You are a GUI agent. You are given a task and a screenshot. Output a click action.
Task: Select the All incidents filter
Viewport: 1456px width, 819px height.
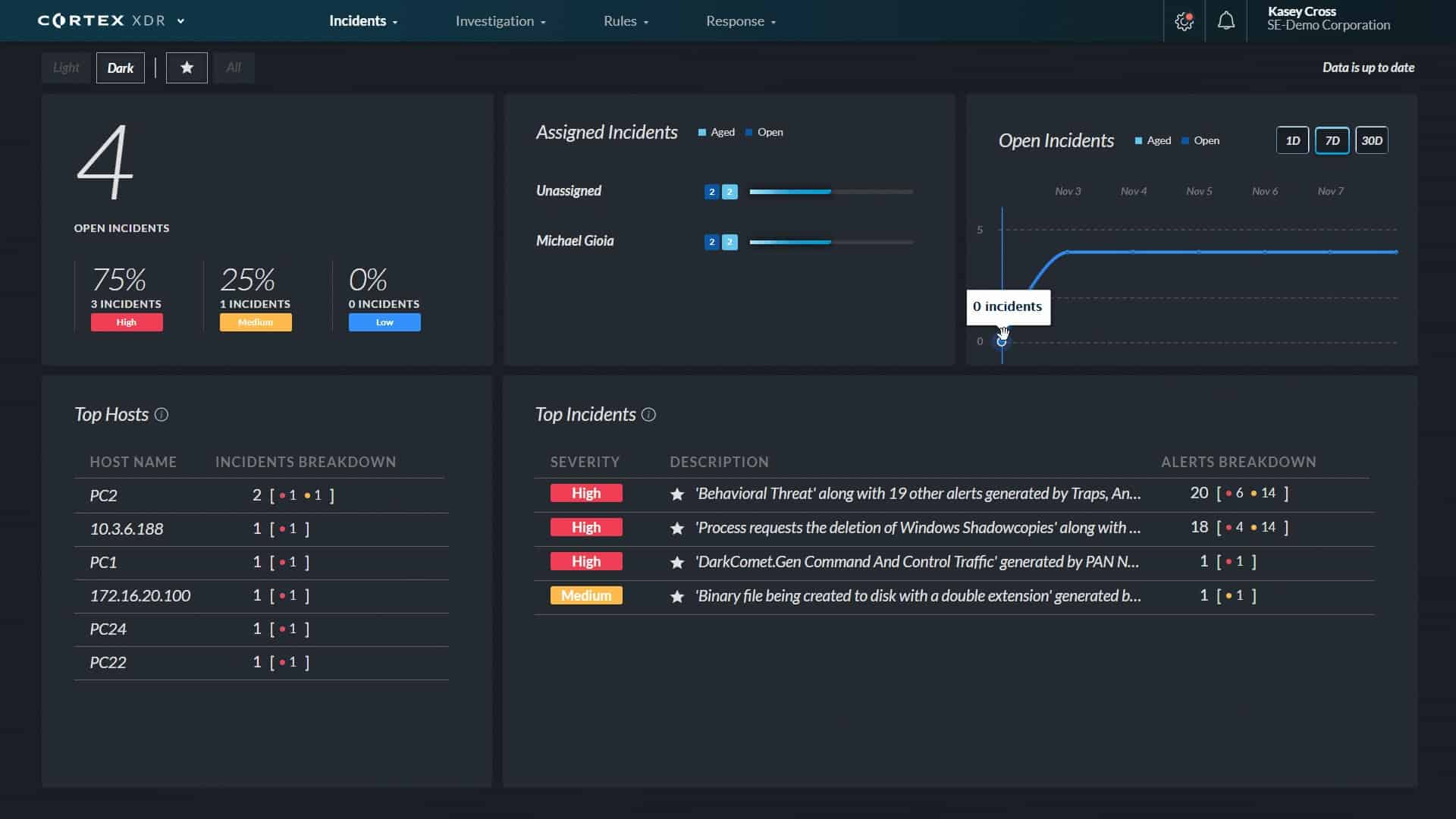pyautogui.click(x=234, y=67)
